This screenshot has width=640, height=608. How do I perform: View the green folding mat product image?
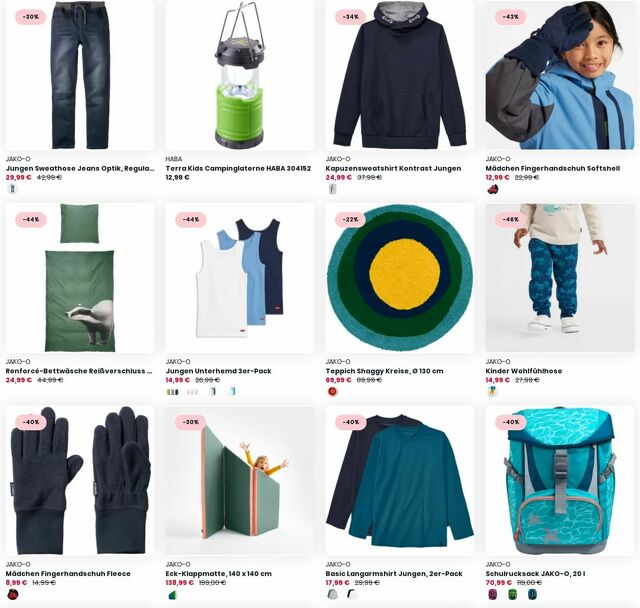point(240,481)
